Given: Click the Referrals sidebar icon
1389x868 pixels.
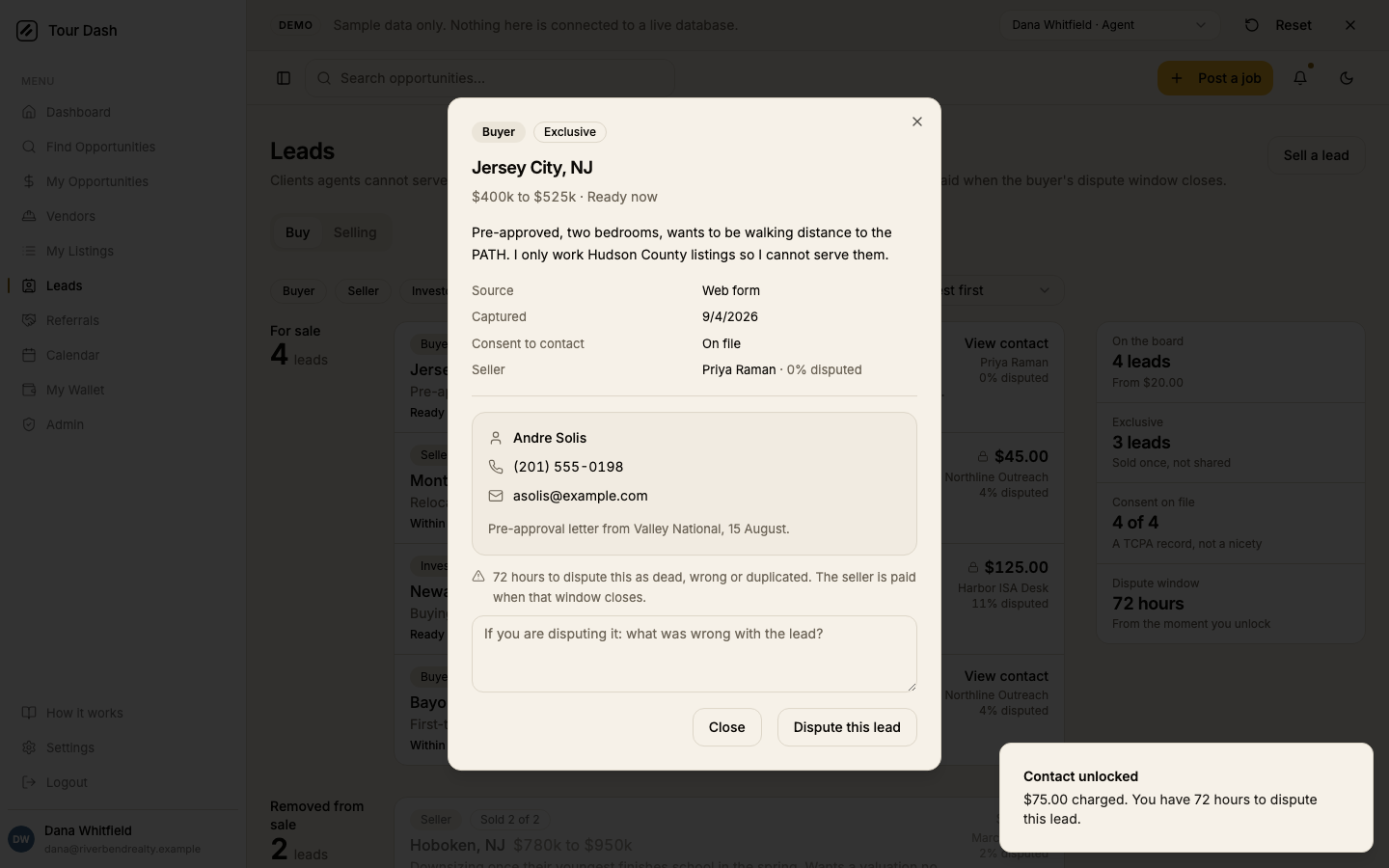Looking at the screenshot, I should point(29,320).
